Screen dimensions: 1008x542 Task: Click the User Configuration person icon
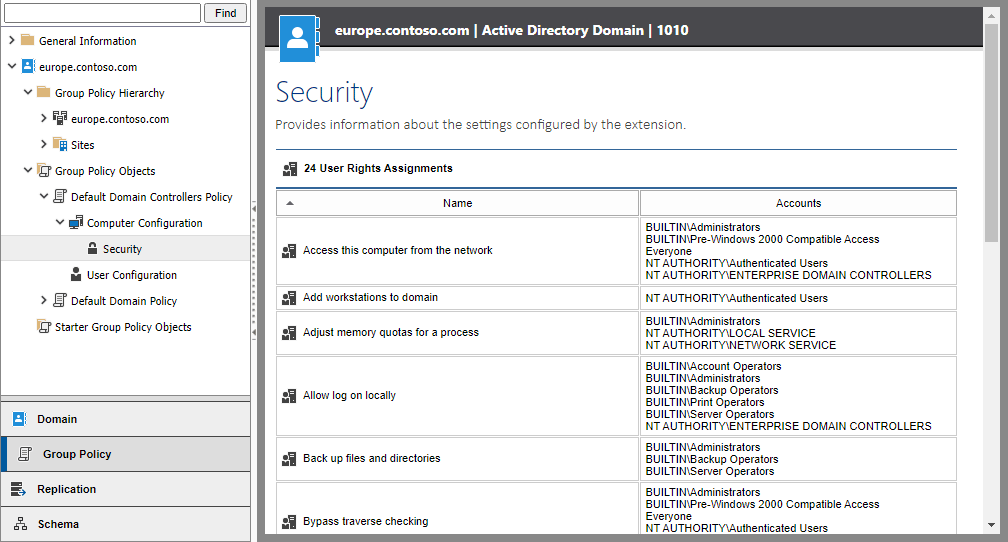(76, 275)
